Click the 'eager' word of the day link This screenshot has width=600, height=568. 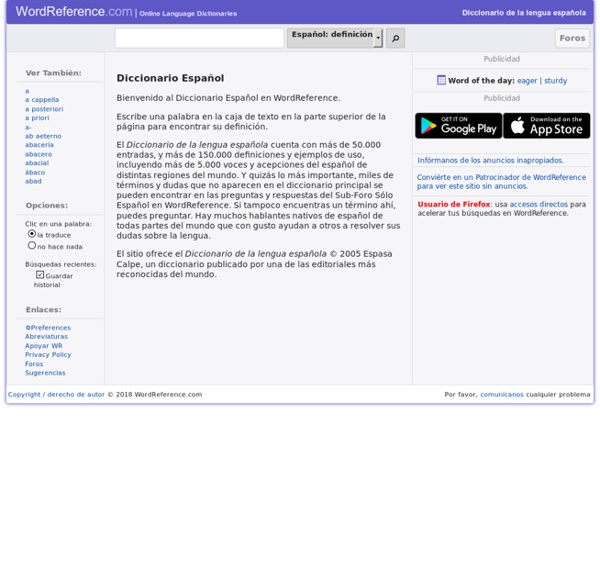527,81
